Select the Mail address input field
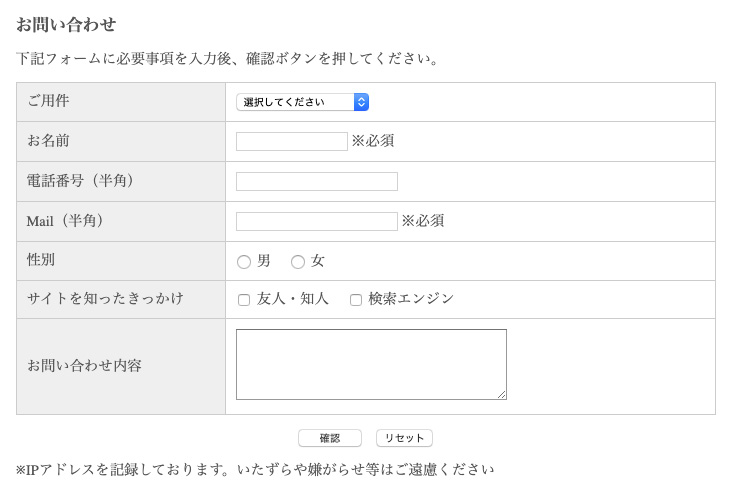The height and width of the screenshot is (492, 732). [x=316, y=221]
